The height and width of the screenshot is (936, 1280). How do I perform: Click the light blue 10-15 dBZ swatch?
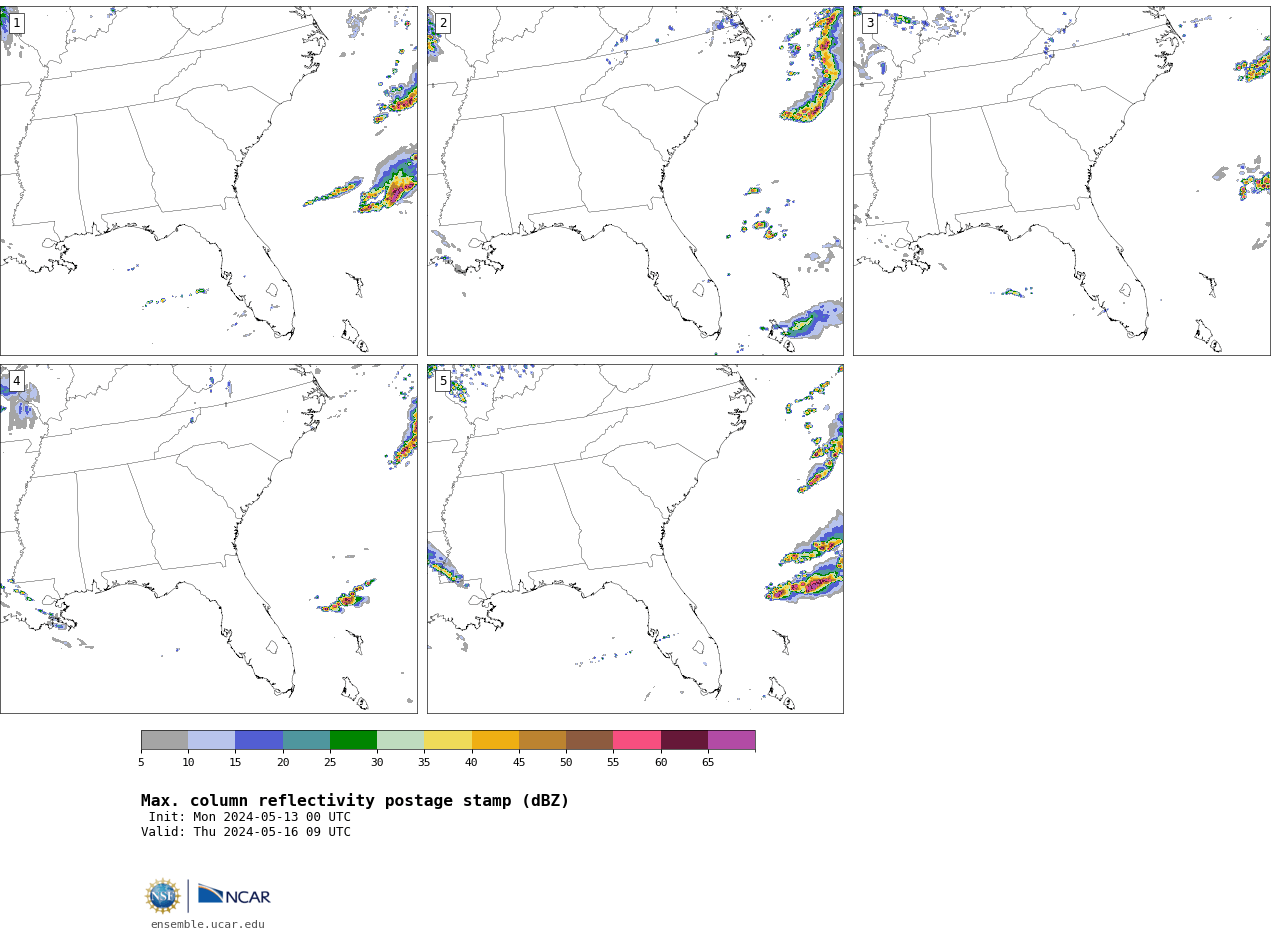click(212, 740)
